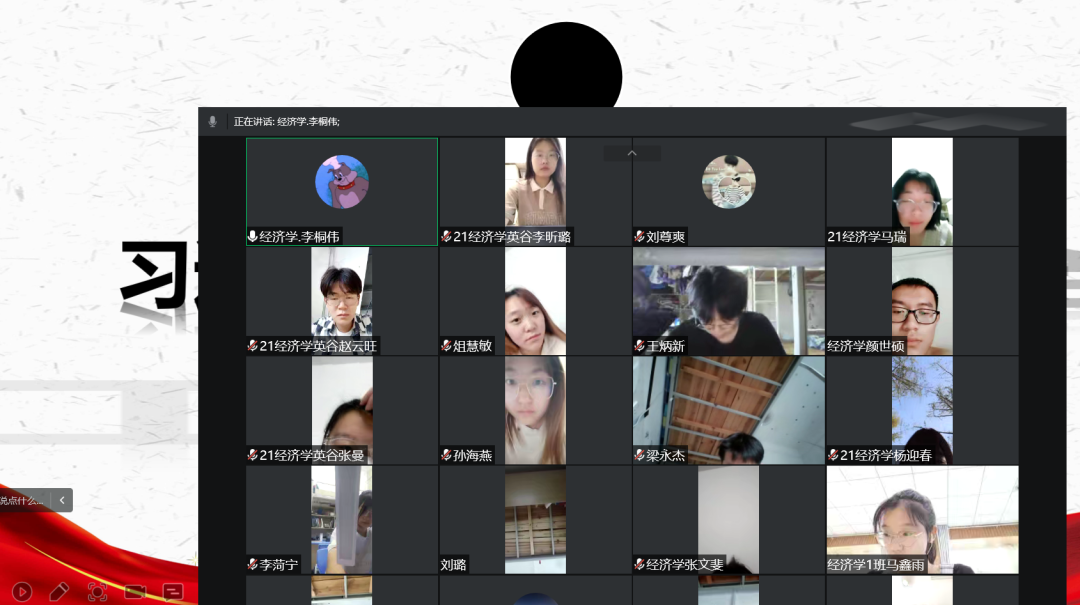Collapse the 说点什么 chat box arrow
Screen dimensions: 1080x605
pyautogui.click(x=62, y=500)
